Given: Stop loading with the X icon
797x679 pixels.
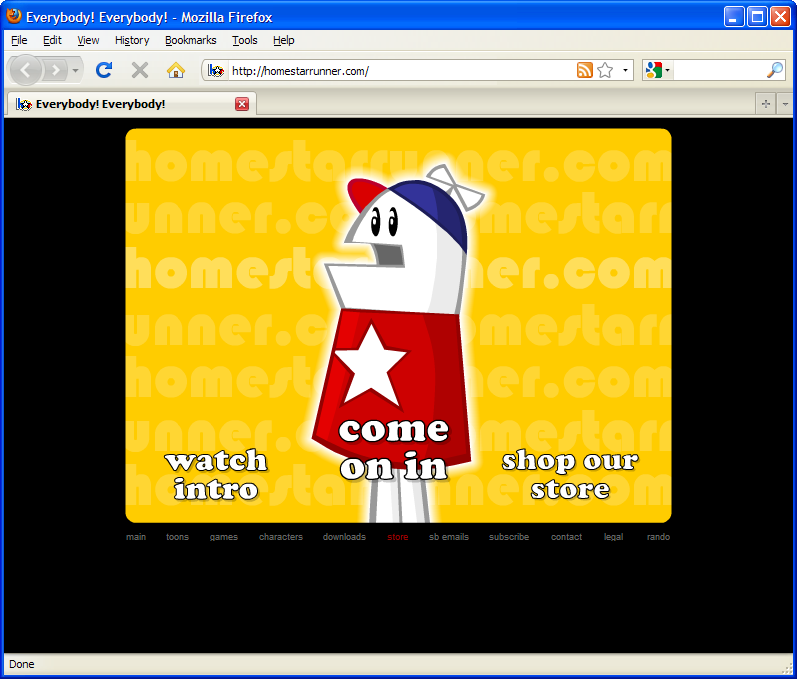Looking at the screenshot, I should (x=140, y=70).
